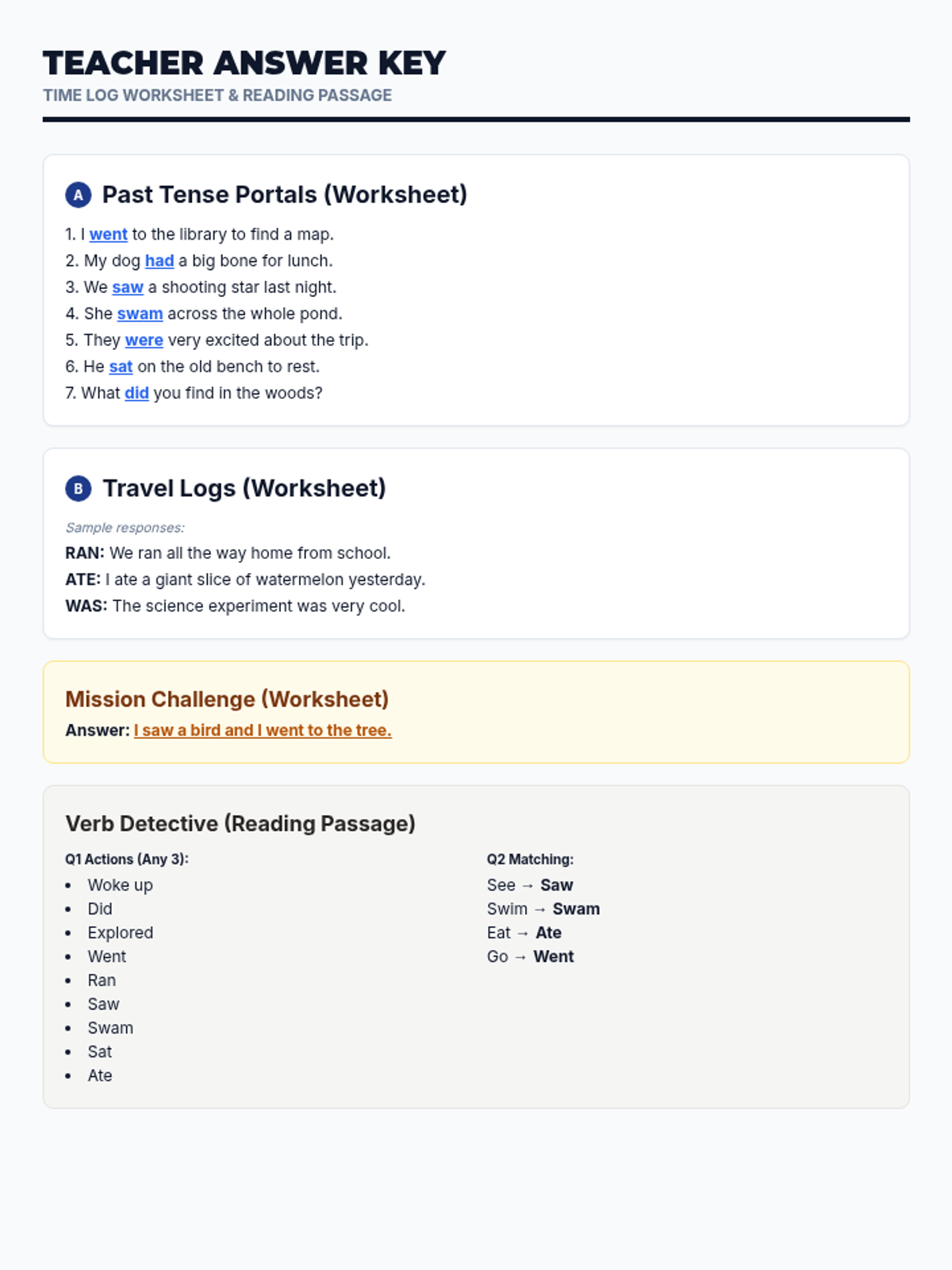The image size is (952, 1270).
Task: Click the 'Verb Detective (Reading Passage)' heading
Action: (x=240, y=823)
